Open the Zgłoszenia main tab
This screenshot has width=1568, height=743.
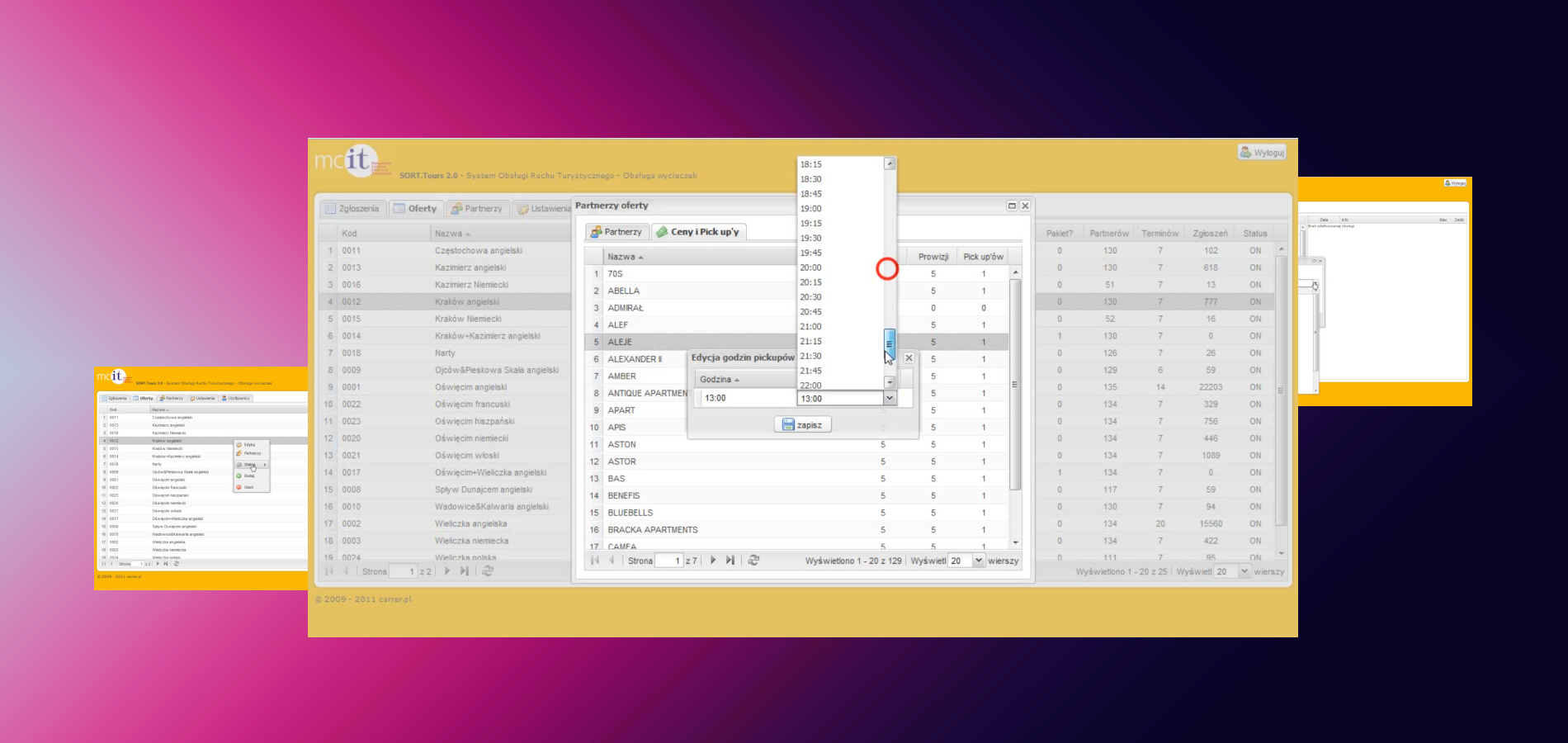point(352,209)
